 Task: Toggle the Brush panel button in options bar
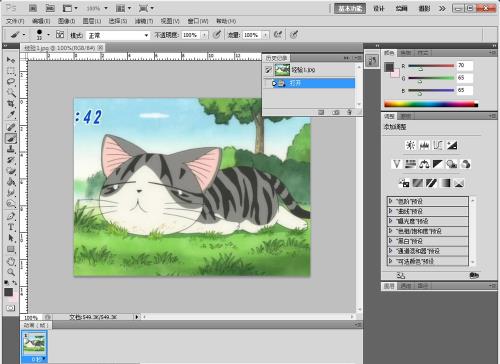pos(60,34)
